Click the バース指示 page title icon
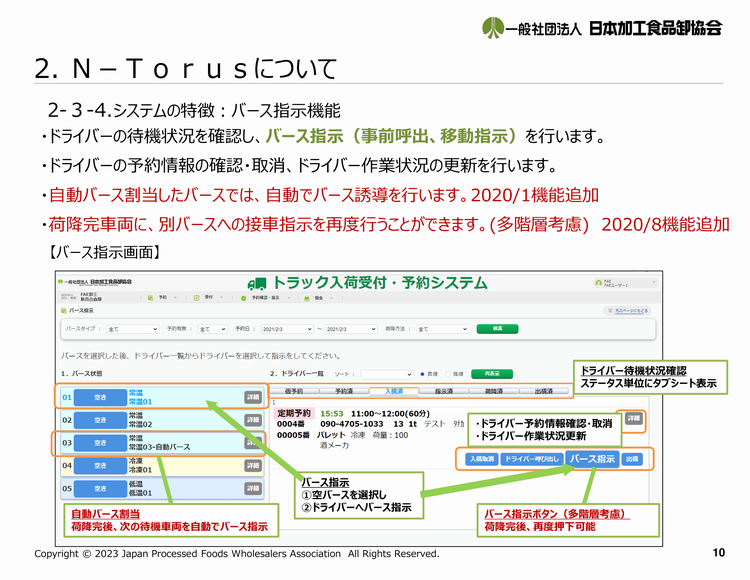This screenshot has width=750, height=580. pyautogui.click(x=64, y=311)
